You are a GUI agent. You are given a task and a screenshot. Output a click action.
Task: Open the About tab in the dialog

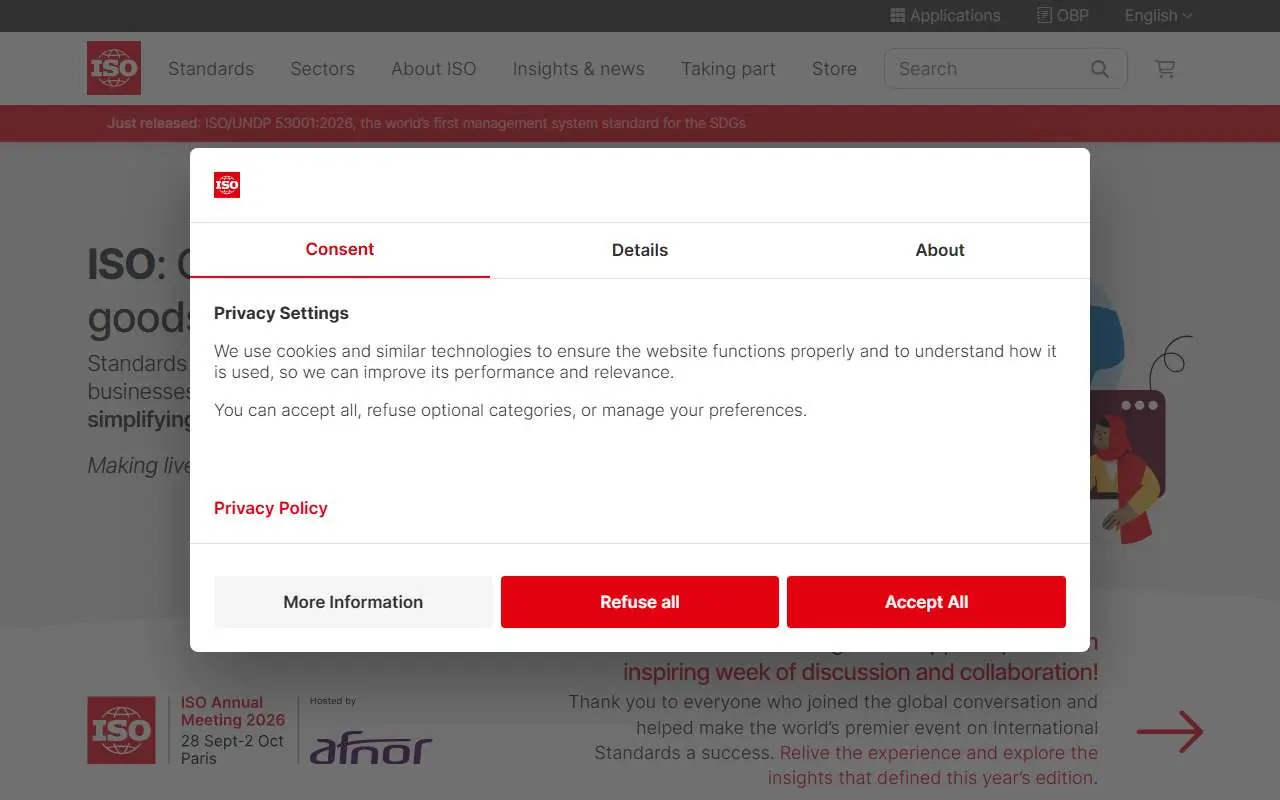pyautogui.click(x=940, y=250)
